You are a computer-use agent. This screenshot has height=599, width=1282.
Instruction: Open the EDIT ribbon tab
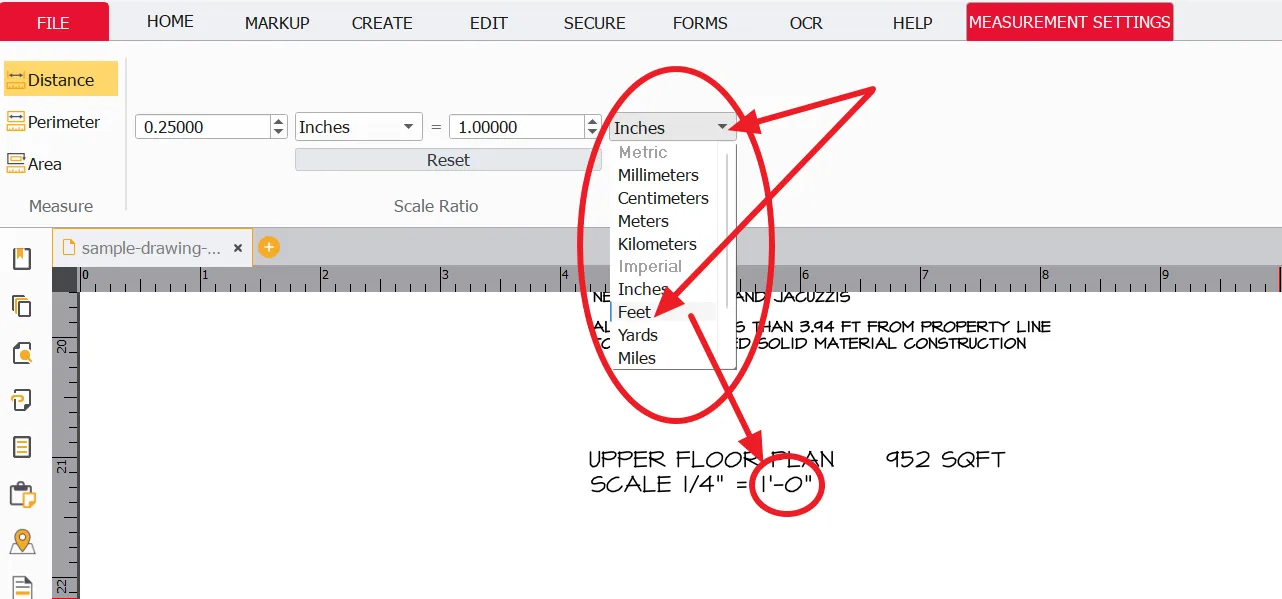(x=488, y=23)
